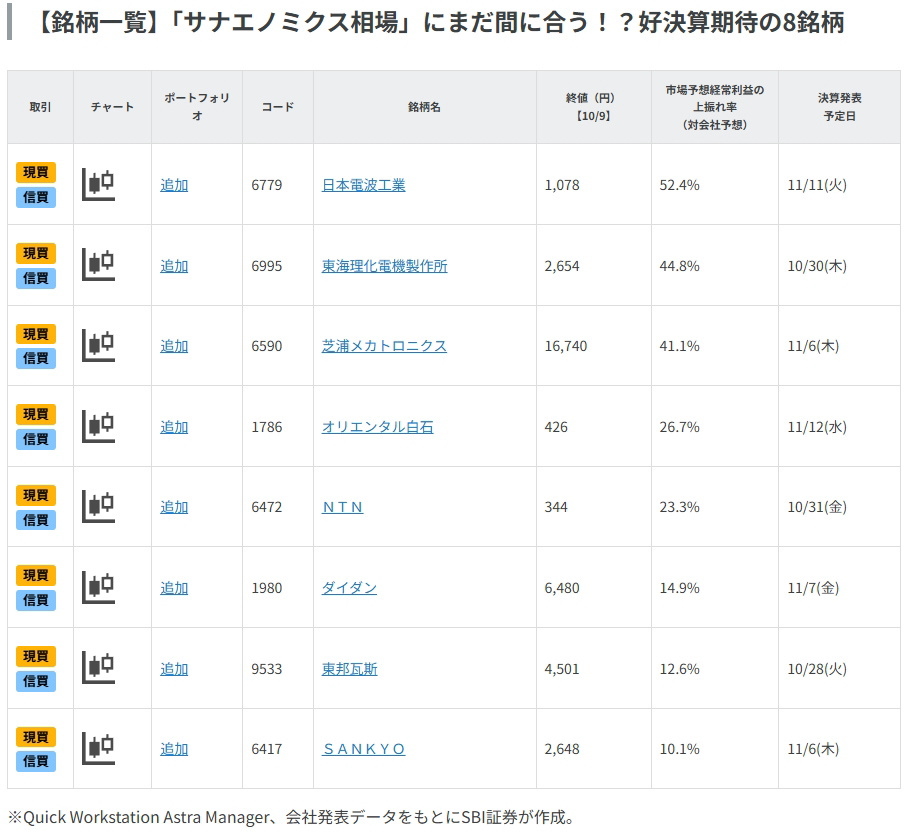Screen dimensions: 910x840
Task: Open the chart icon for 東海理化電機製作所
Action: (x=98, y=265)
